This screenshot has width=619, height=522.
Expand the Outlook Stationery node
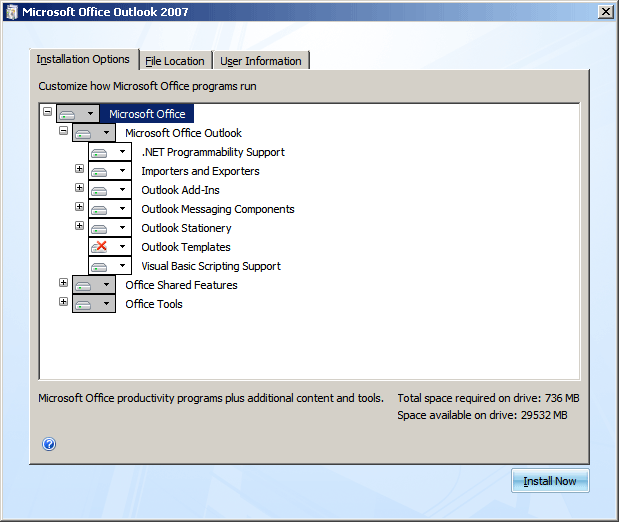coord(79,225)
